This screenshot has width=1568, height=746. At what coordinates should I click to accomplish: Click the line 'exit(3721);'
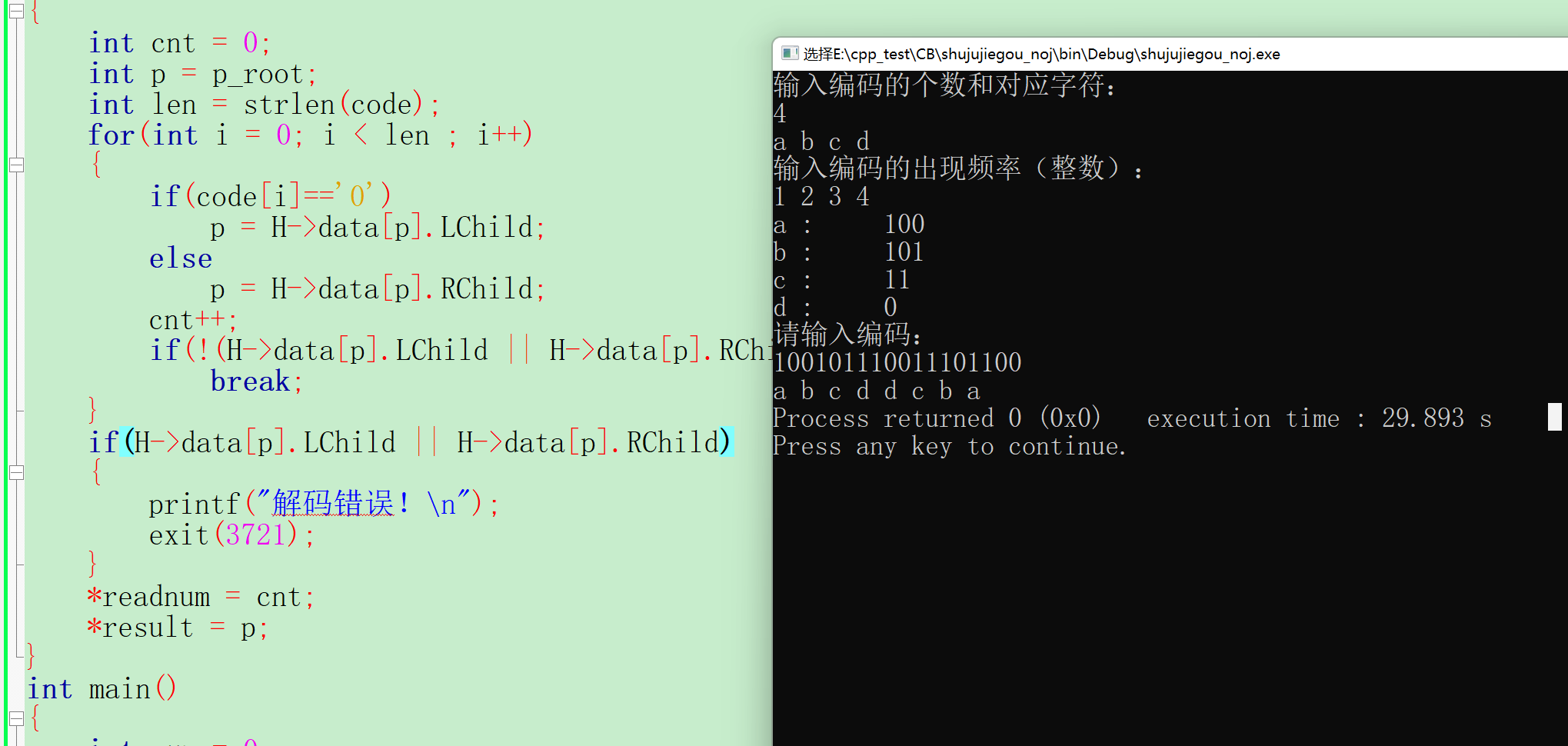point(231,535)
